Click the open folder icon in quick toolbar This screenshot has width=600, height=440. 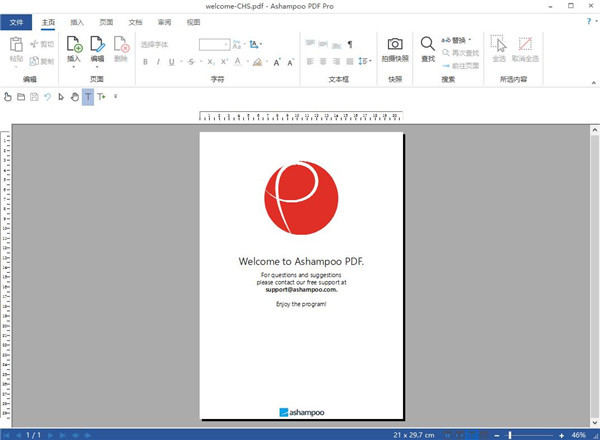tap(21, 97)
